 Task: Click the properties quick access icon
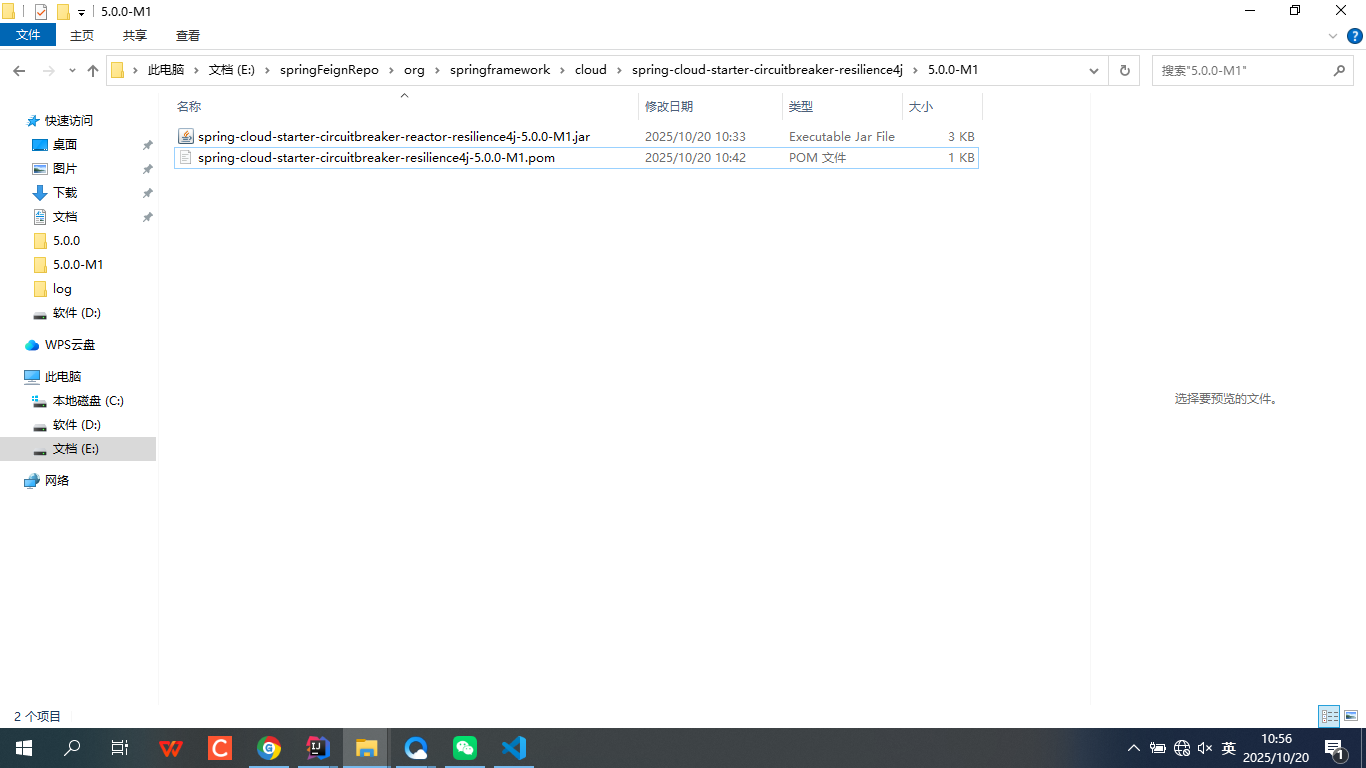coord(41,12)
